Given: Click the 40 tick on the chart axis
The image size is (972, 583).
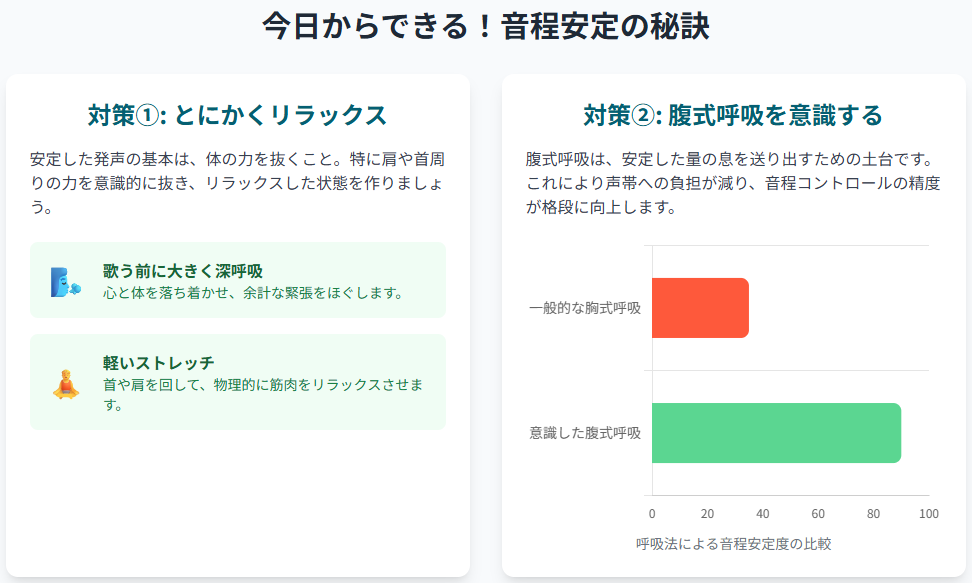Looking at the screenshot, I should [763, 514].
